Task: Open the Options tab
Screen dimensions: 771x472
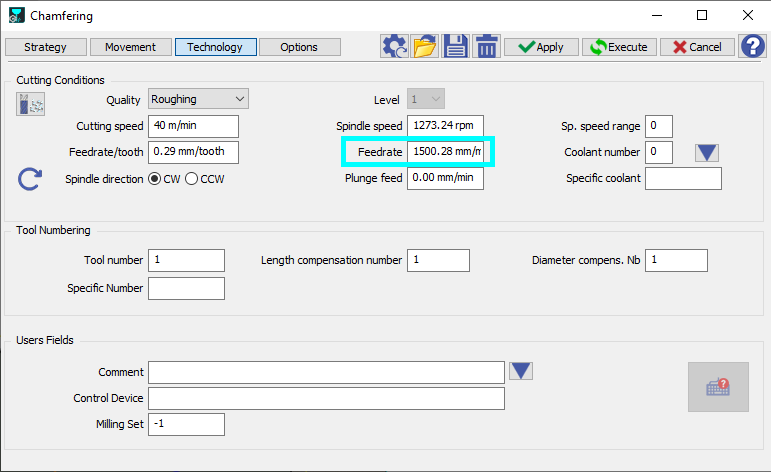Action: [299, 47]
